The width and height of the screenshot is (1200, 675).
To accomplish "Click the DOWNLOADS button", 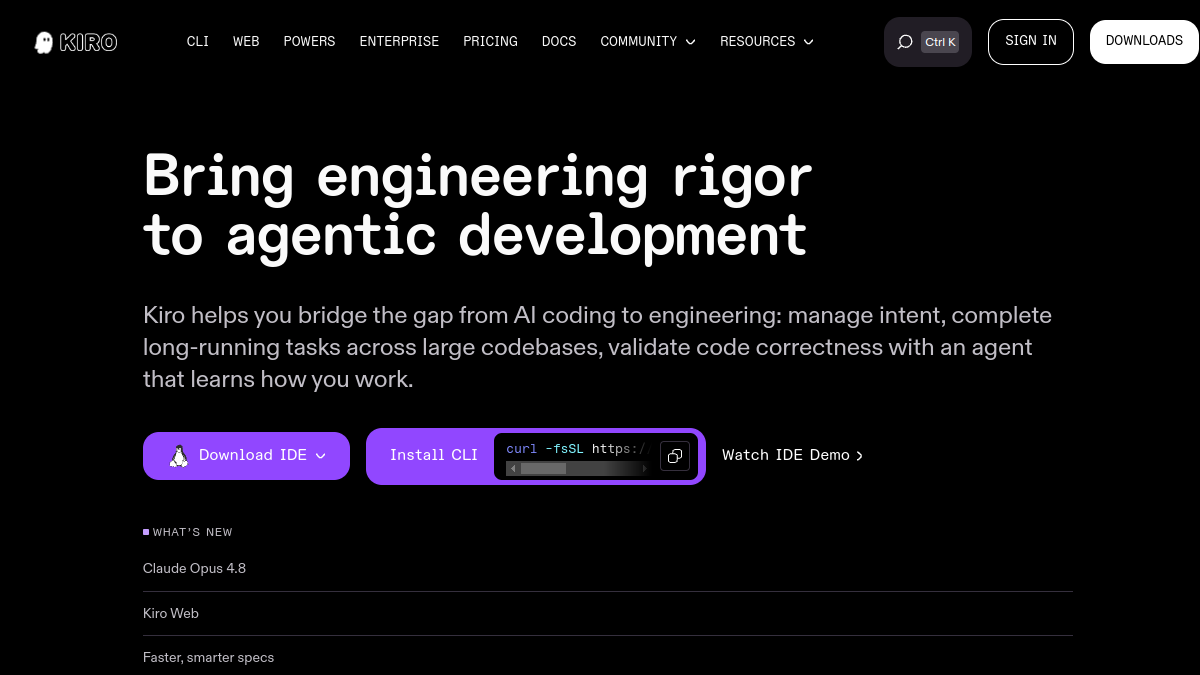I will [1144, 42].
